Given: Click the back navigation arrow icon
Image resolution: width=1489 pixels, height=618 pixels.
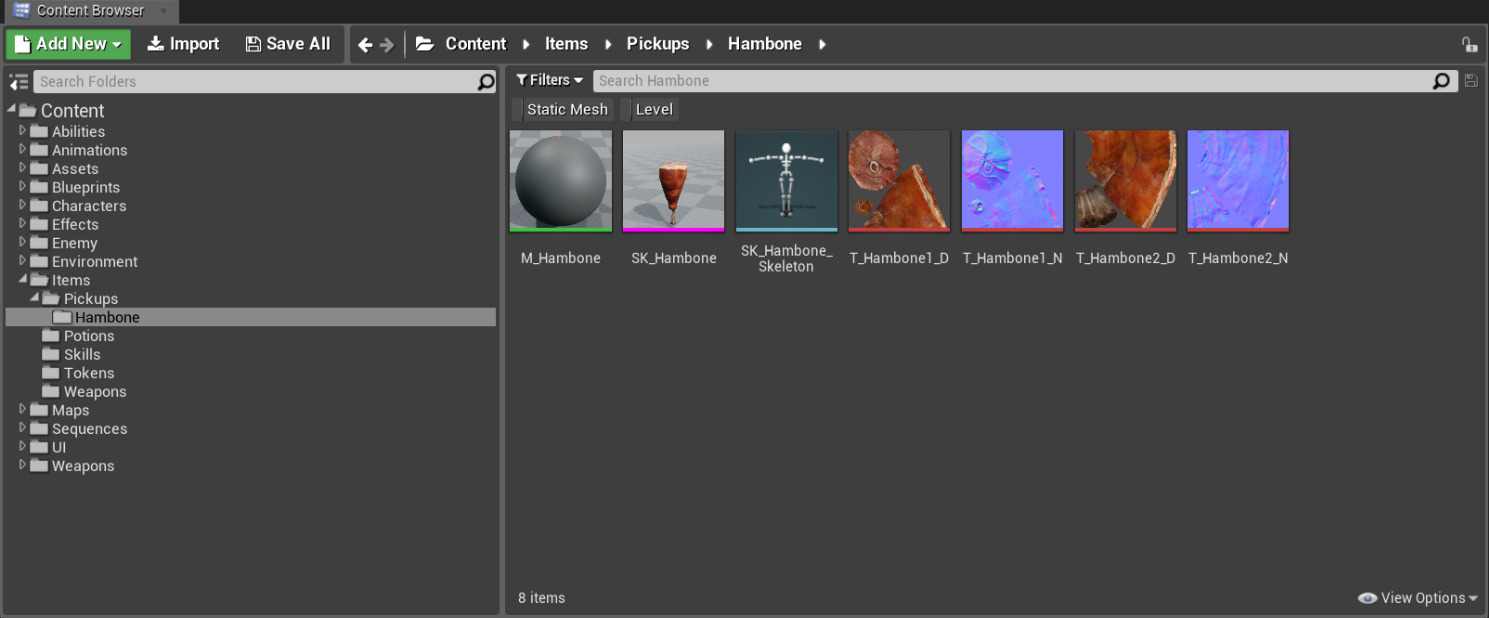Looking at the screenshot, I should 365,44.
